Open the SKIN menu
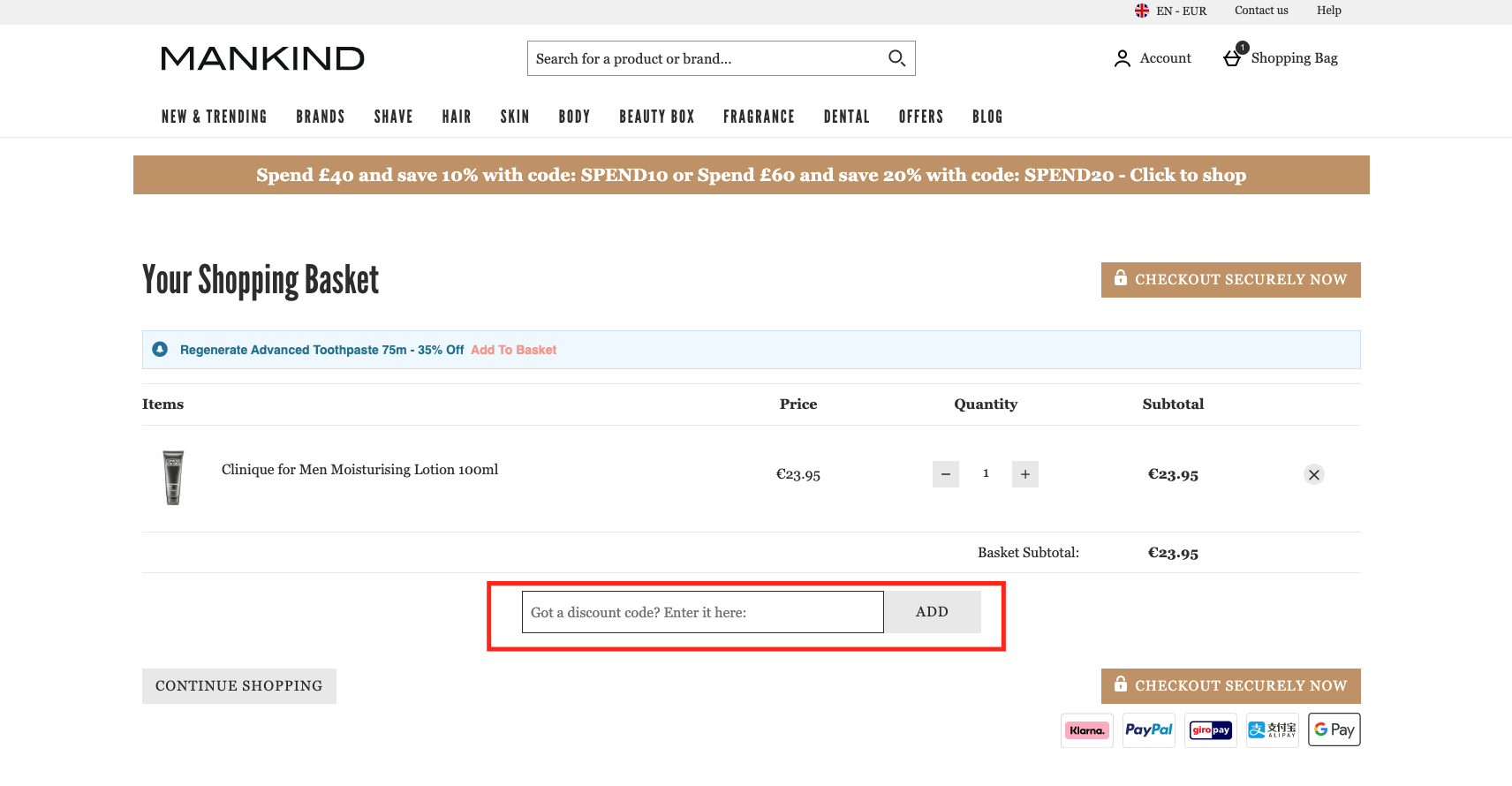The height and width of the screenshot is (786, 1512). click(x=515, y=117)
